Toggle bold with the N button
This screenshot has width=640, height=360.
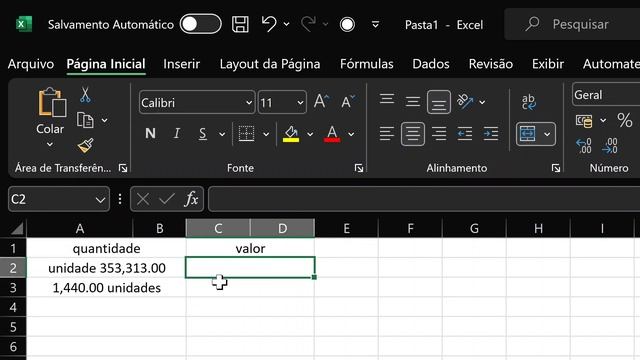point(150,133)
